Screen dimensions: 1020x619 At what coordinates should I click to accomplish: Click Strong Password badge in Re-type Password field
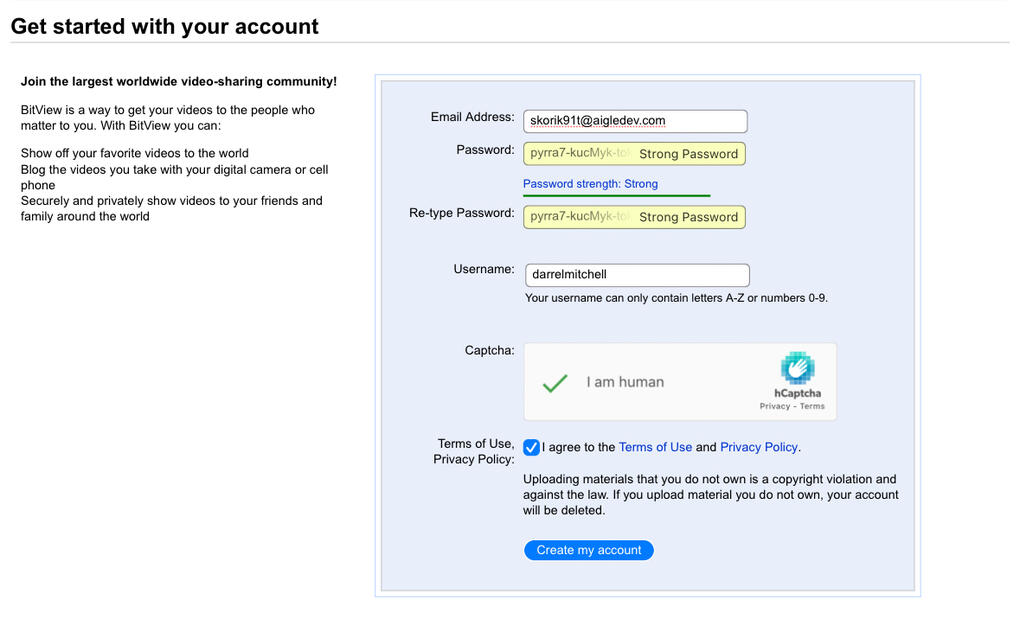(x=688, y=217)
